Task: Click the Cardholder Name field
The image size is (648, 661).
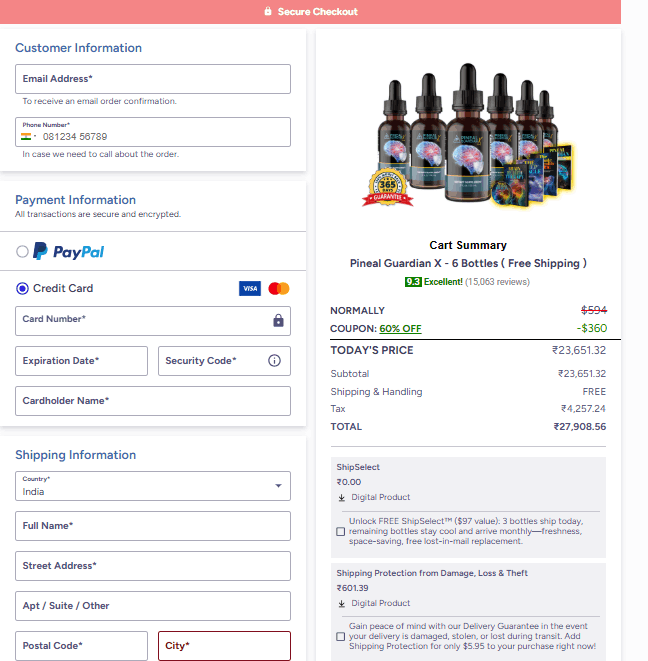Action: pyautogui.click(x=153, y=401)
